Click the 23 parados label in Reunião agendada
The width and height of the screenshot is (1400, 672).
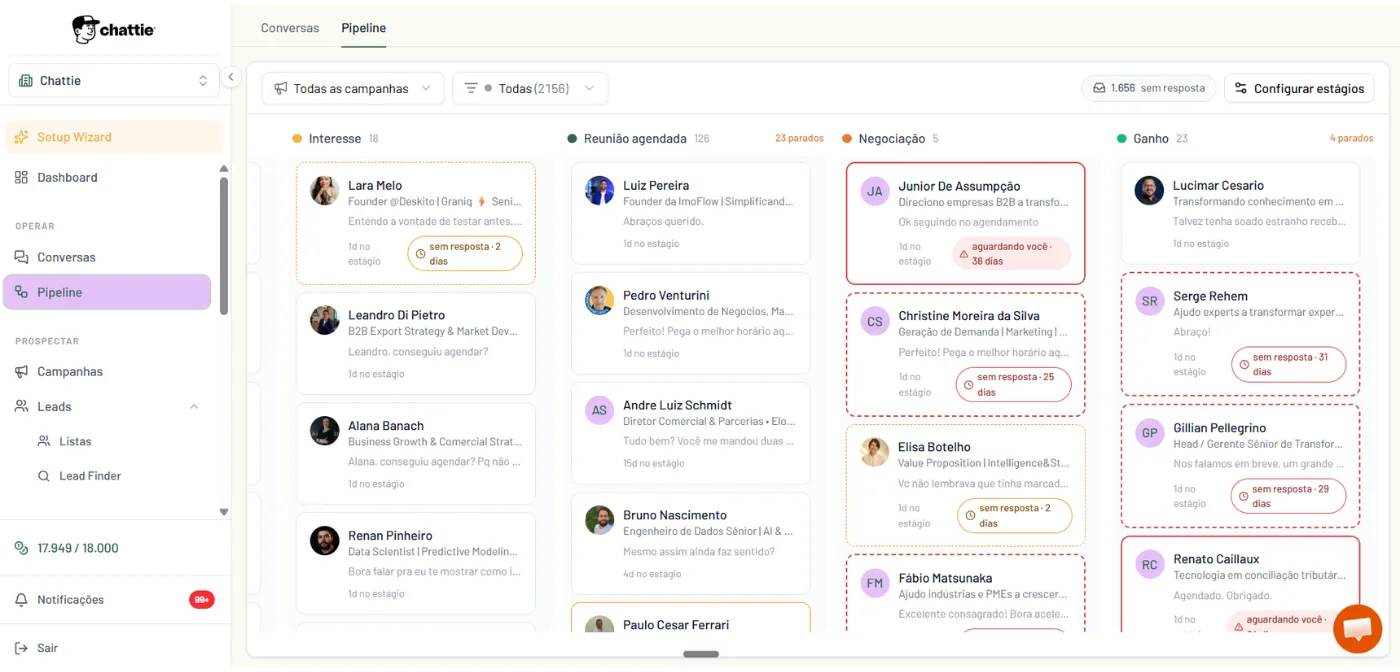click(x=799, y=138)
